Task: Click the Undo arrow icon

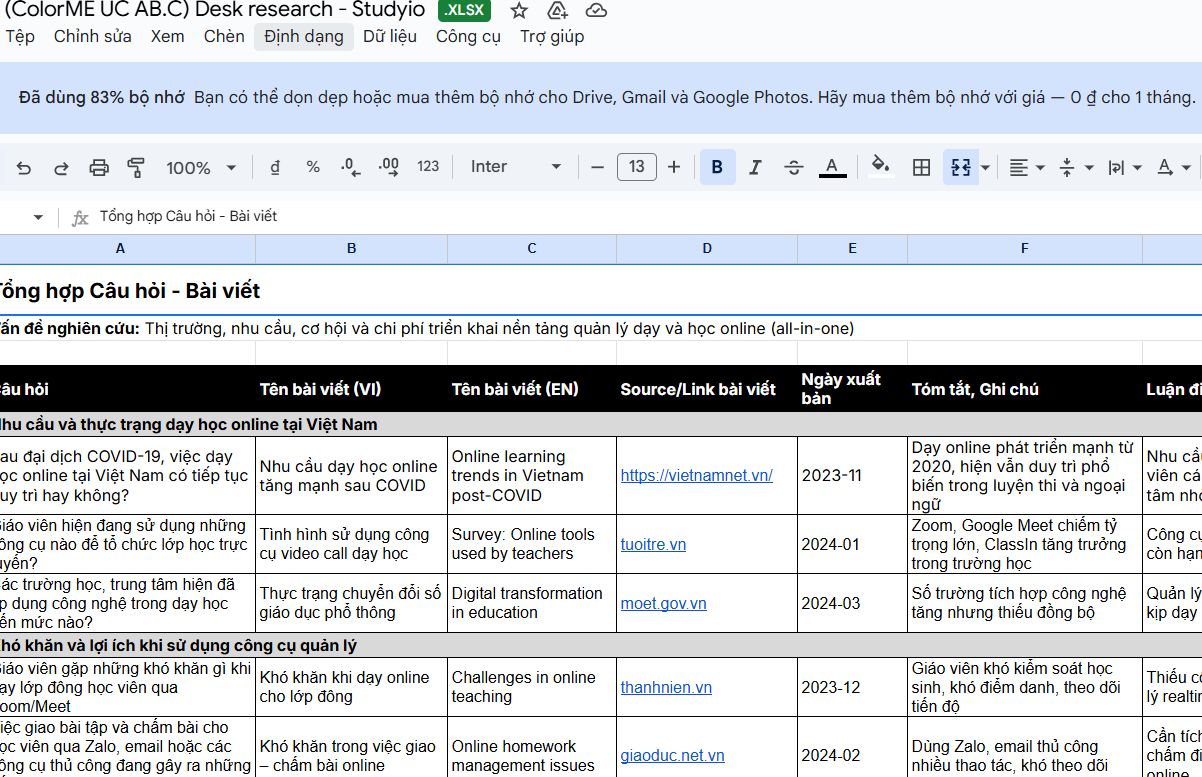Action: (24, 167)
